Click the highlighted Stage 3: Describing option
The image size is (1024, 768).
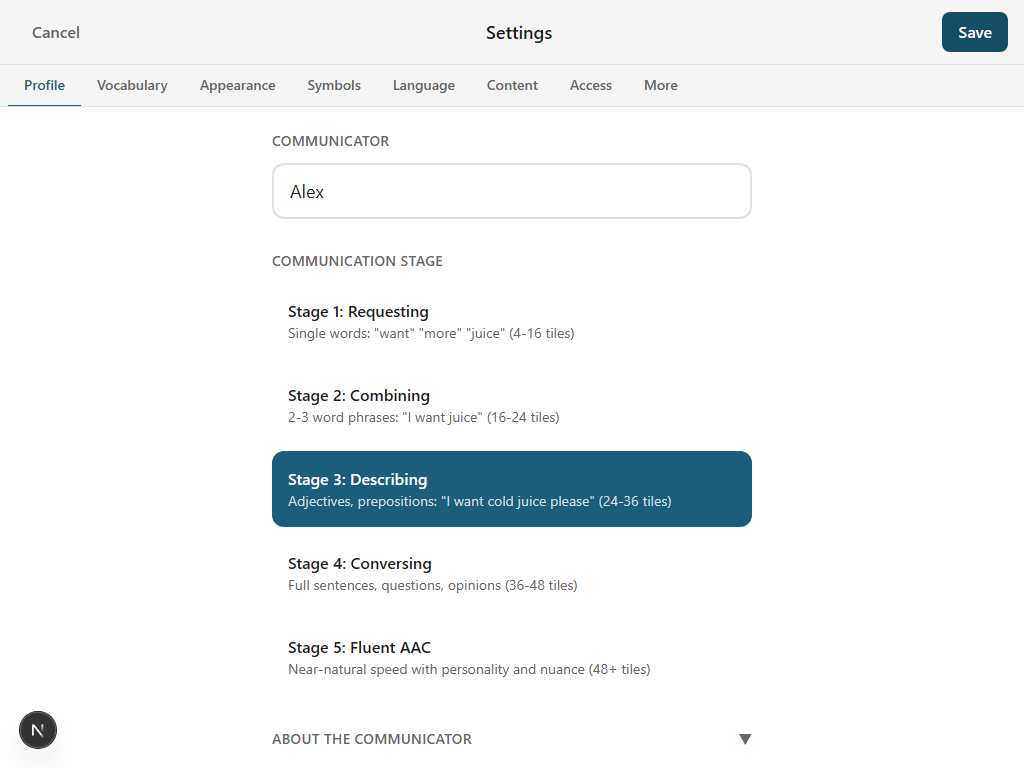(x=512, y=489)
